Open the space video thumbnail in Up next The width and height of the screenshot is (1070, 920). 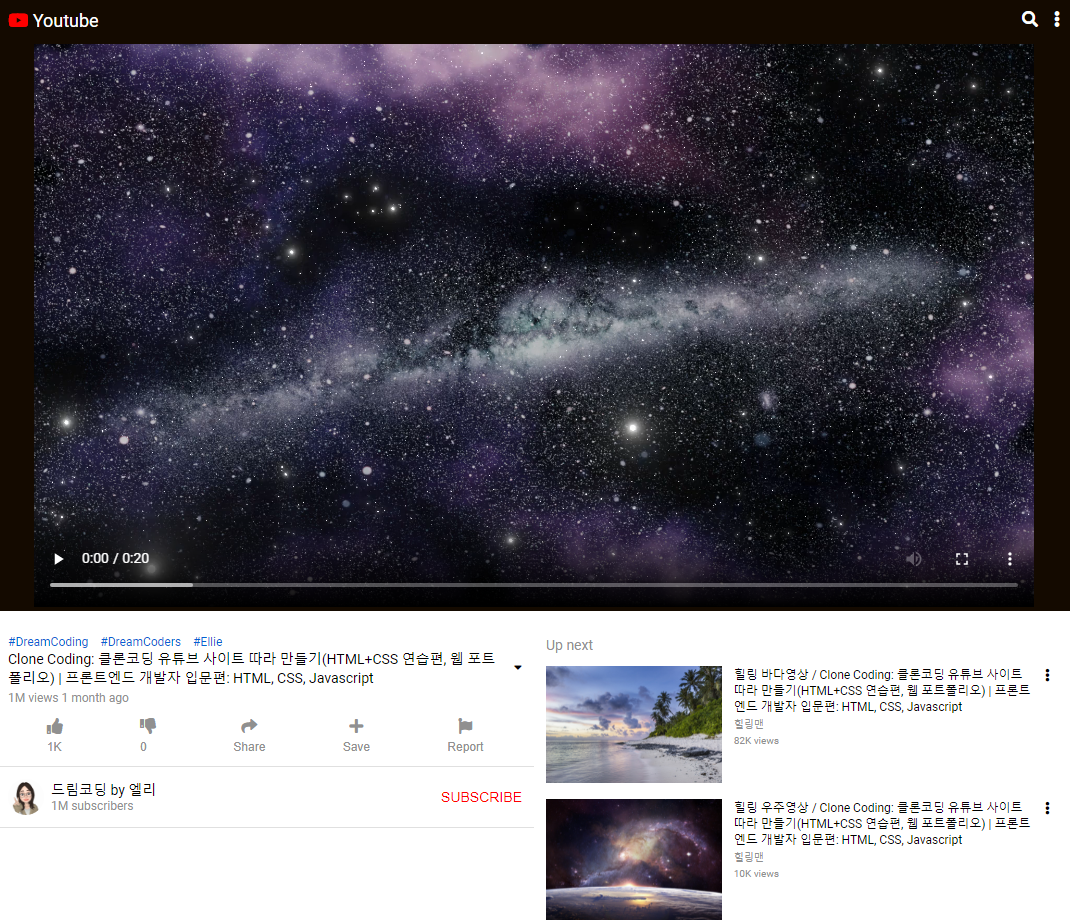633,859
